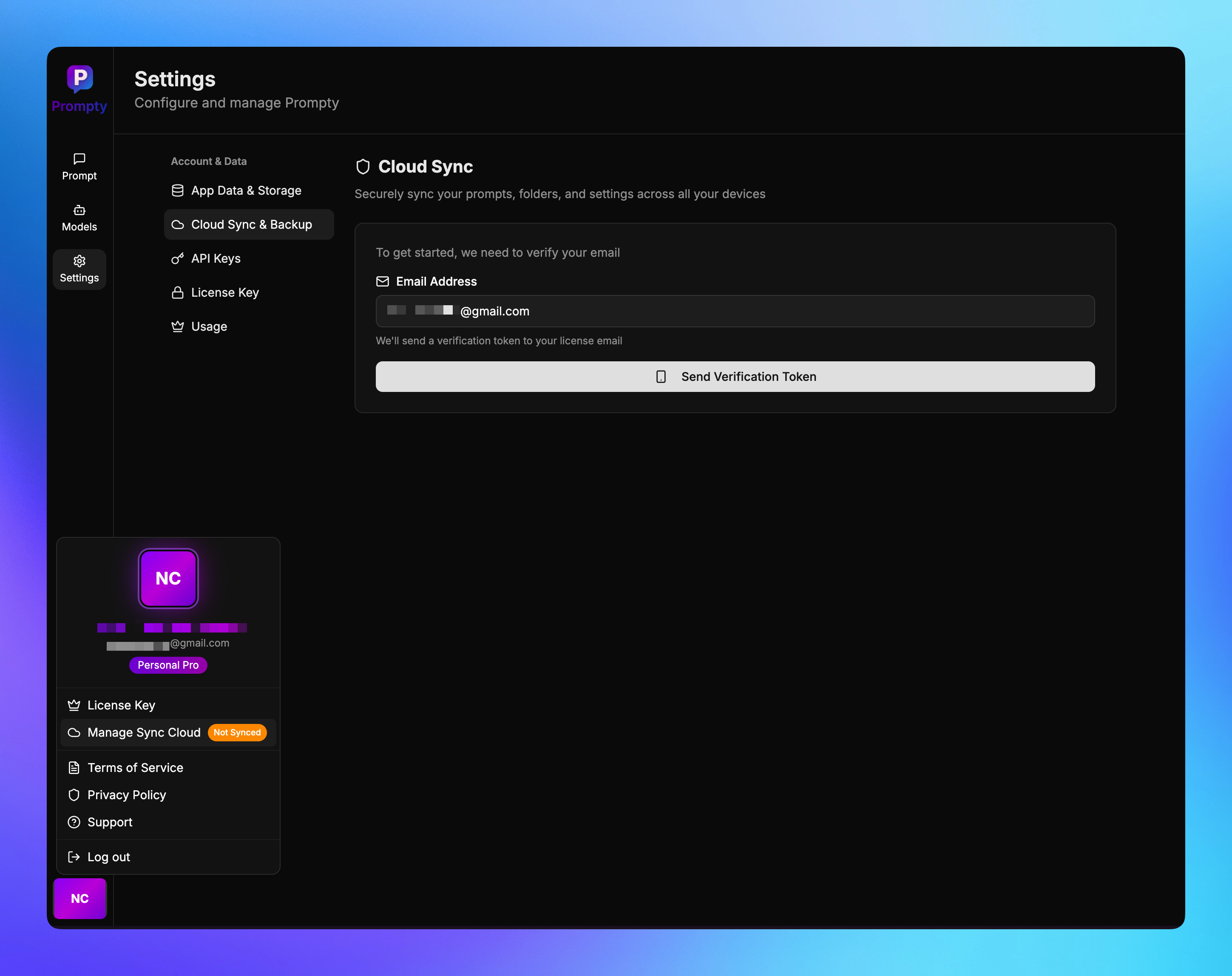Click the Email Address envelope icon

(x=382, y=281)
